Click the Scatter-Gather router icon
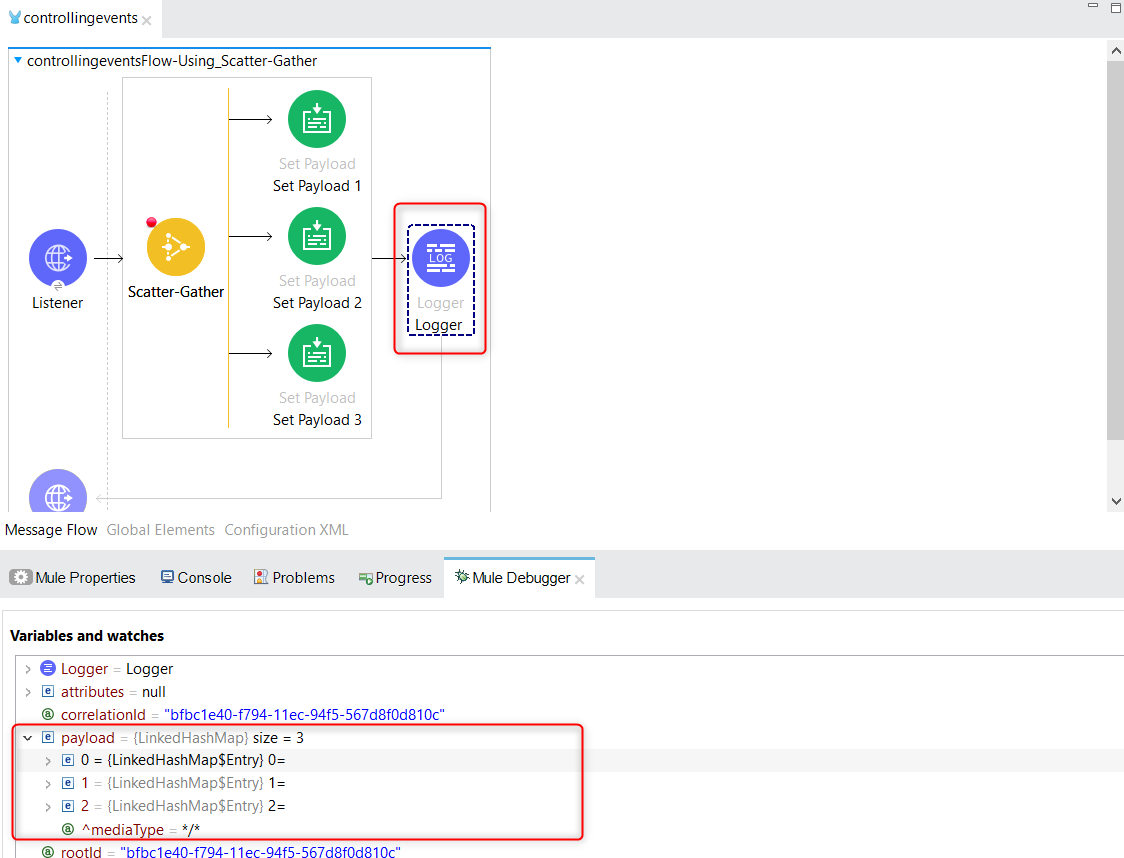 click(x=176, y=247)
